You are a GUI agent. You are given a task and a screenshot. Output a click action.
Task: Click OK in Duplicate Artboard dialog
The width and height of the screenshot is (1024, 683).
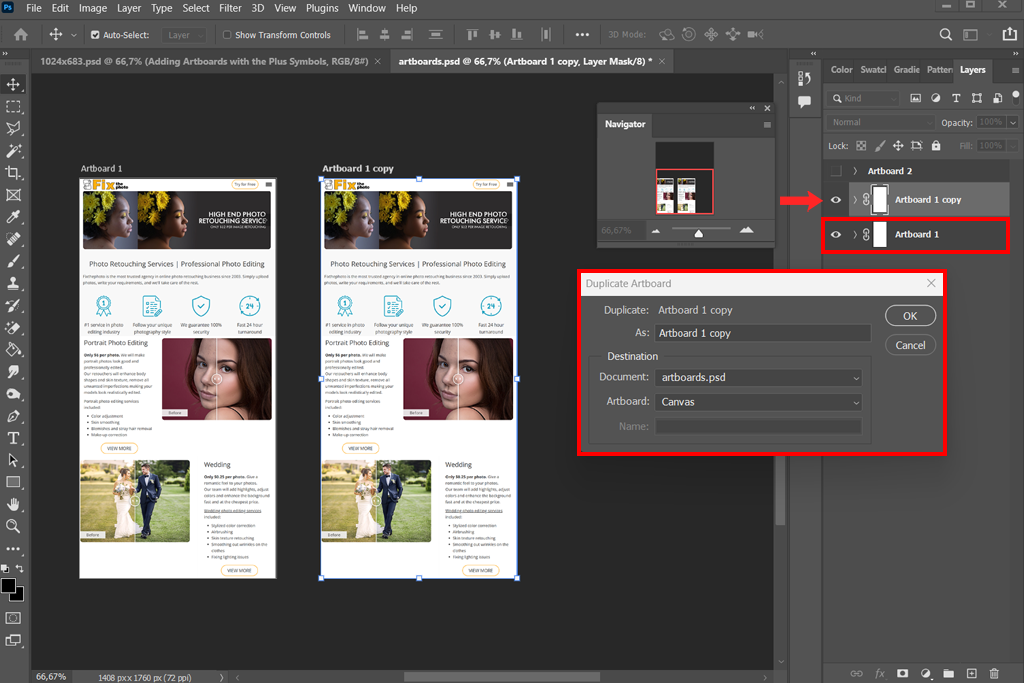coord(910,316)
